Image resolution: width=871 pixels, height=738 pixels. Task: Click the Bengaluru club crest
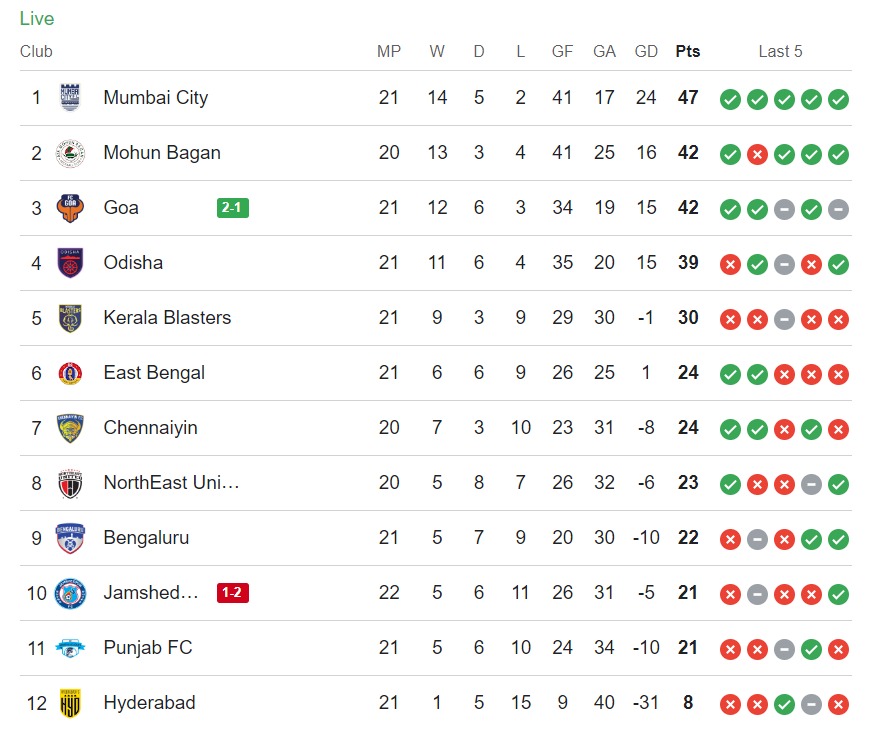[x=70, y=538]
